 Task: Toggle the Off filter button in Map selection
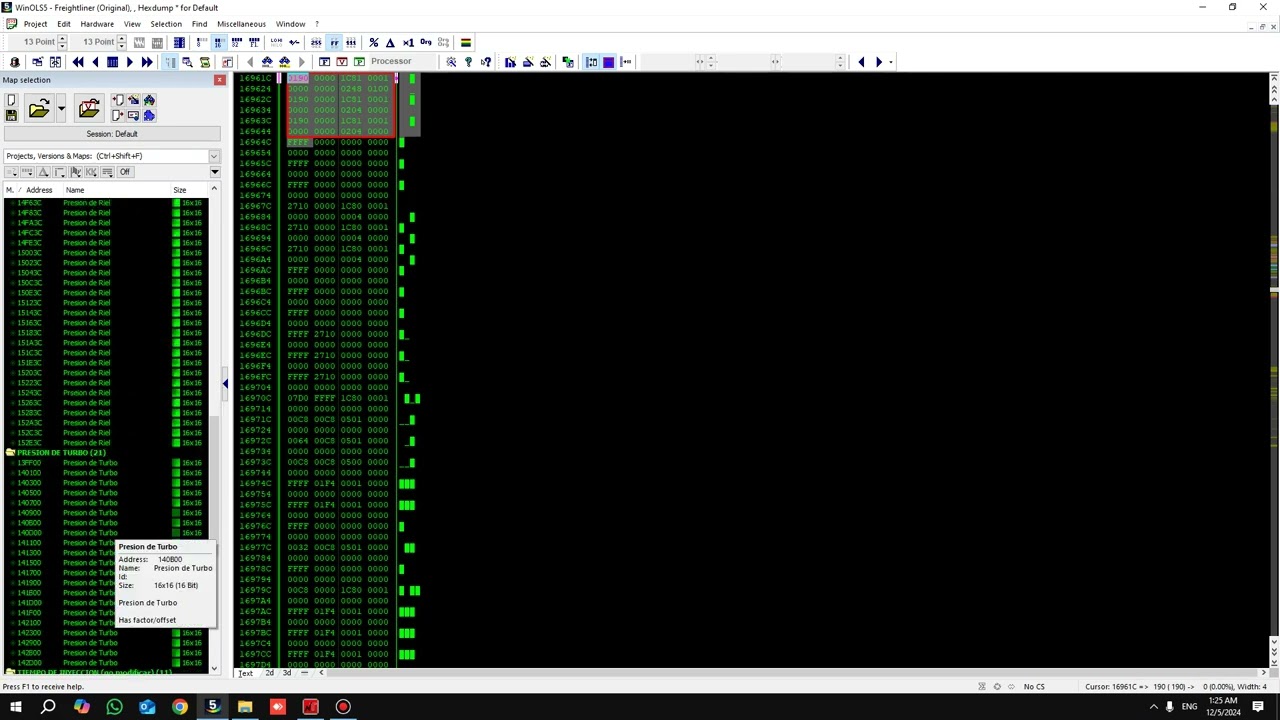[125, 172]
